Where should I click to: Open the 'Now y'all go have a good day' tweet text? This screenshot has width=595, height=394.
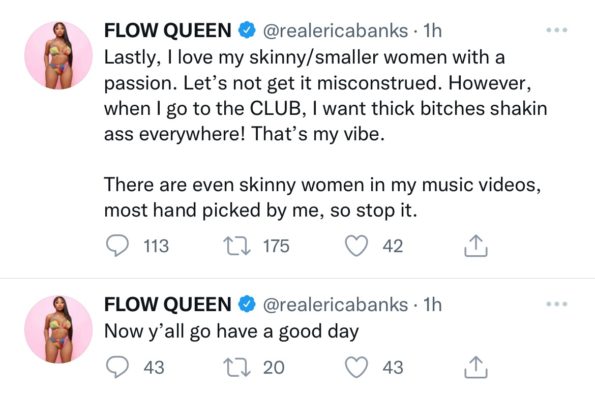231,332
